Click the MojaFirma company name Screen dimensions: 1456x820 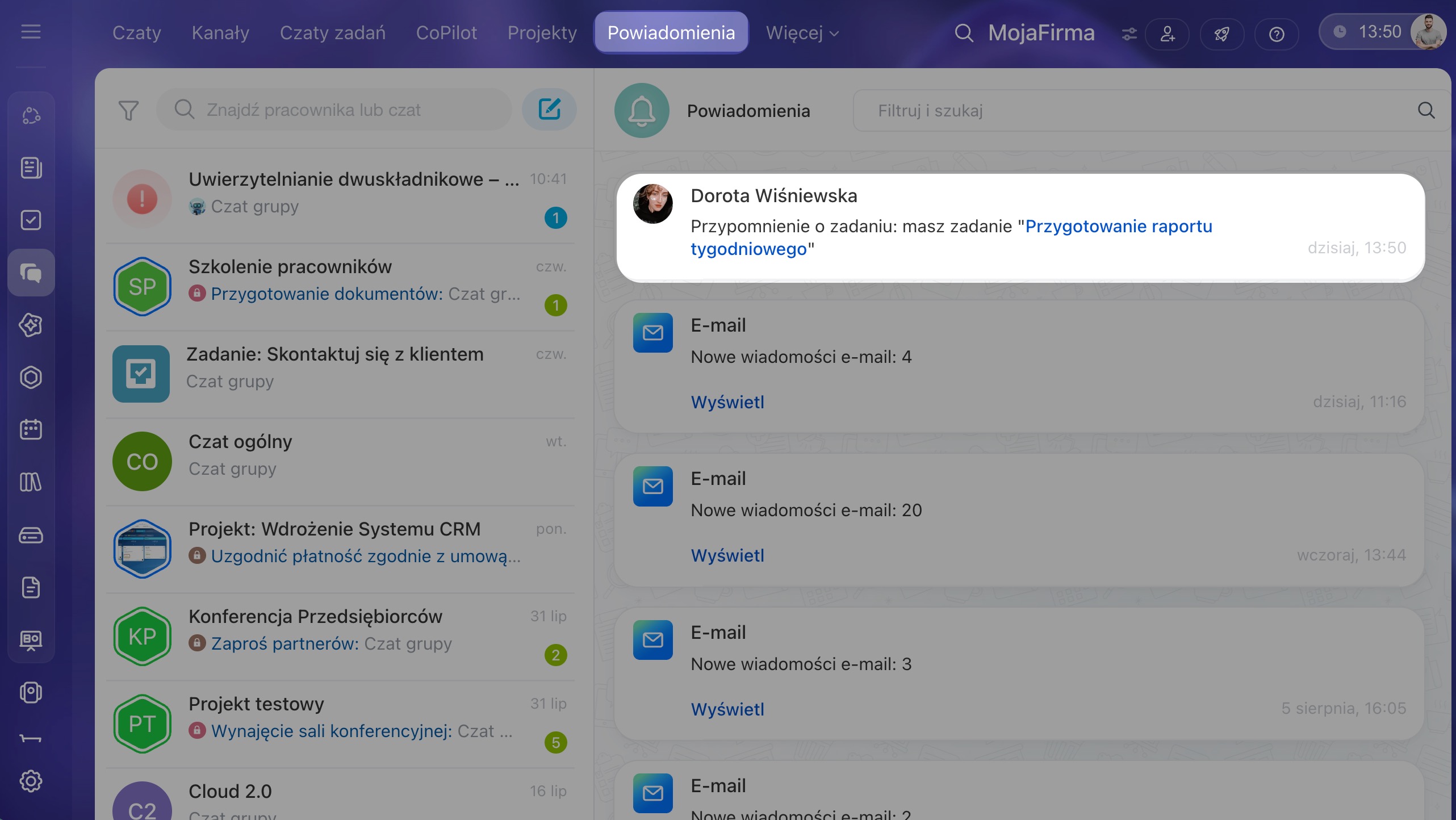coord(1041,33)
